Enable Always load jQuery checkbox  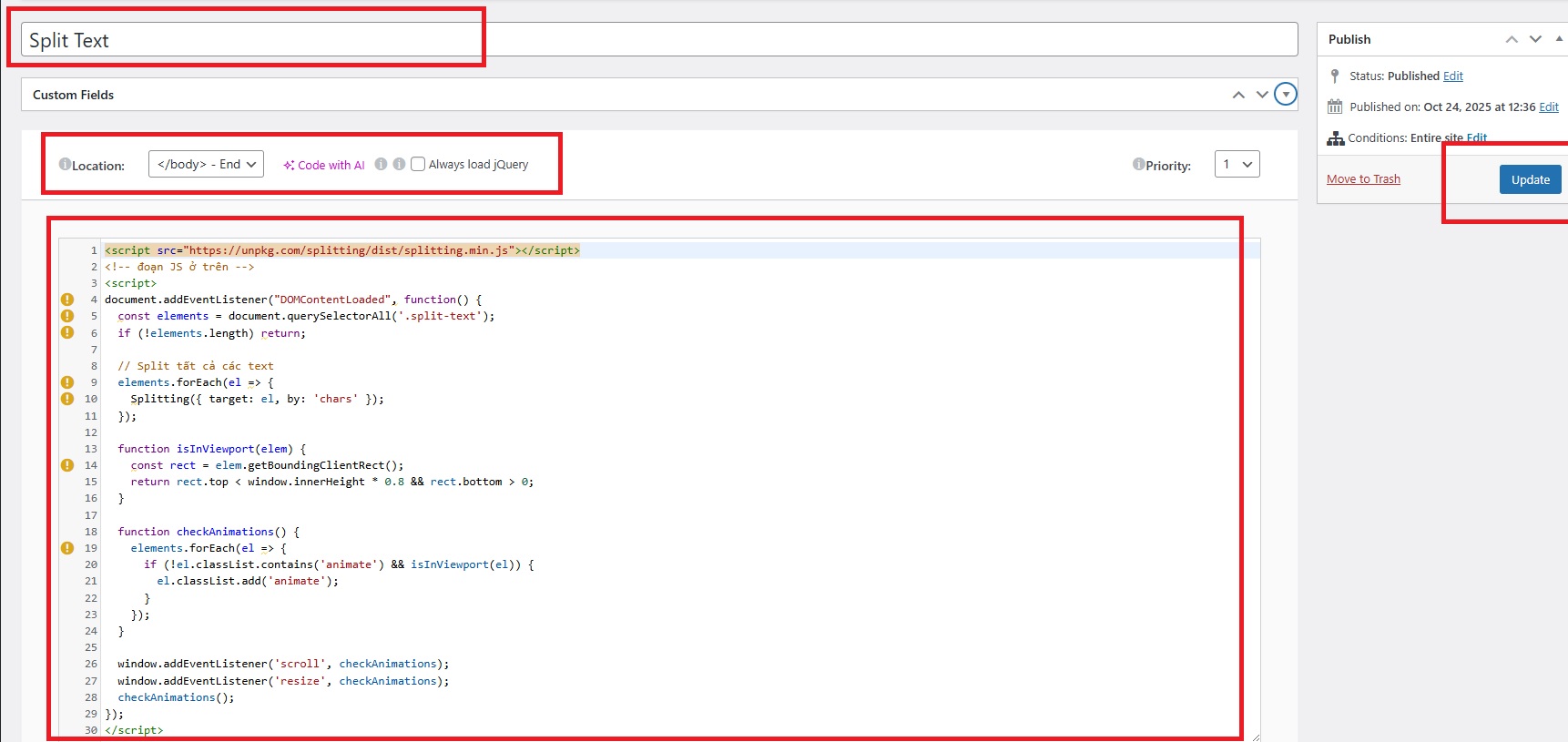tap(418, 164)
